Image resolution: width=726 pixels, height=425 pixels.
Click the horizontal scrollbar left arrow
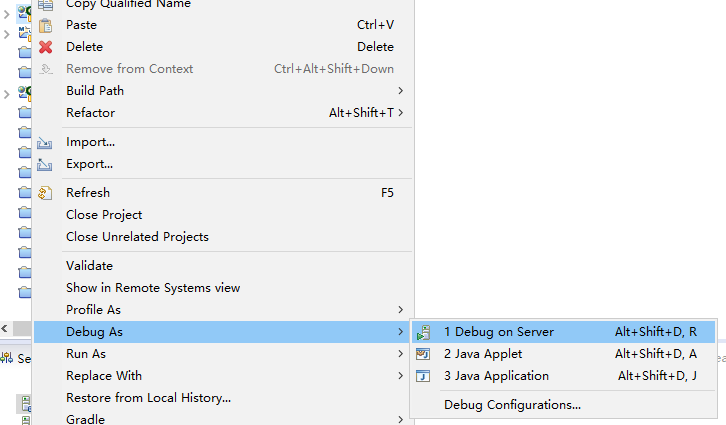pyautogui.click(x=6, y=328)
